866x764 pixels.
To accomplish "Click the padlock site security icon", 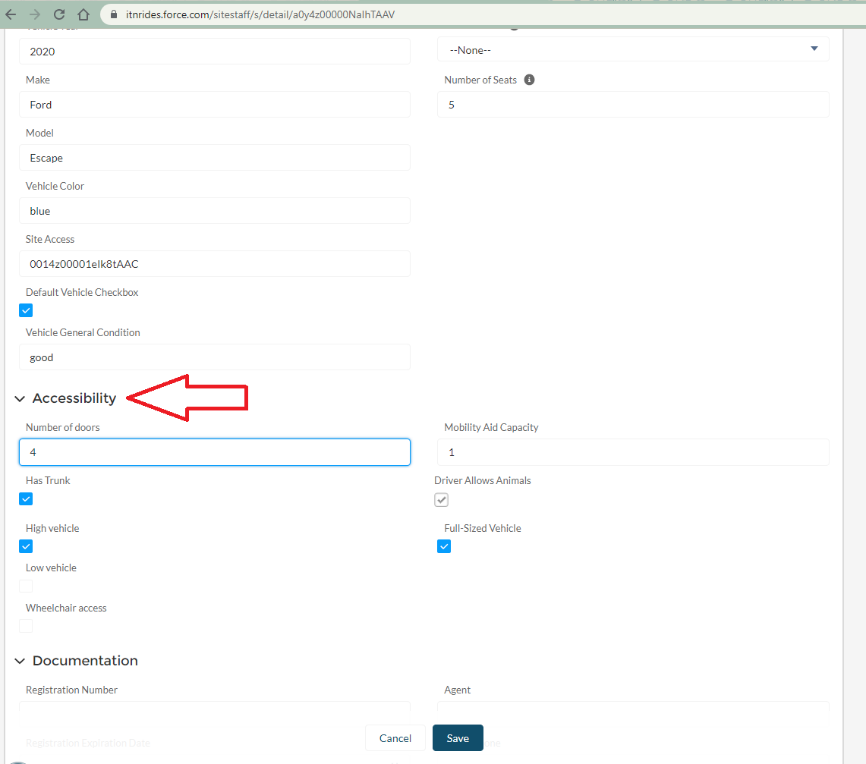I will [x=112, y=15].
